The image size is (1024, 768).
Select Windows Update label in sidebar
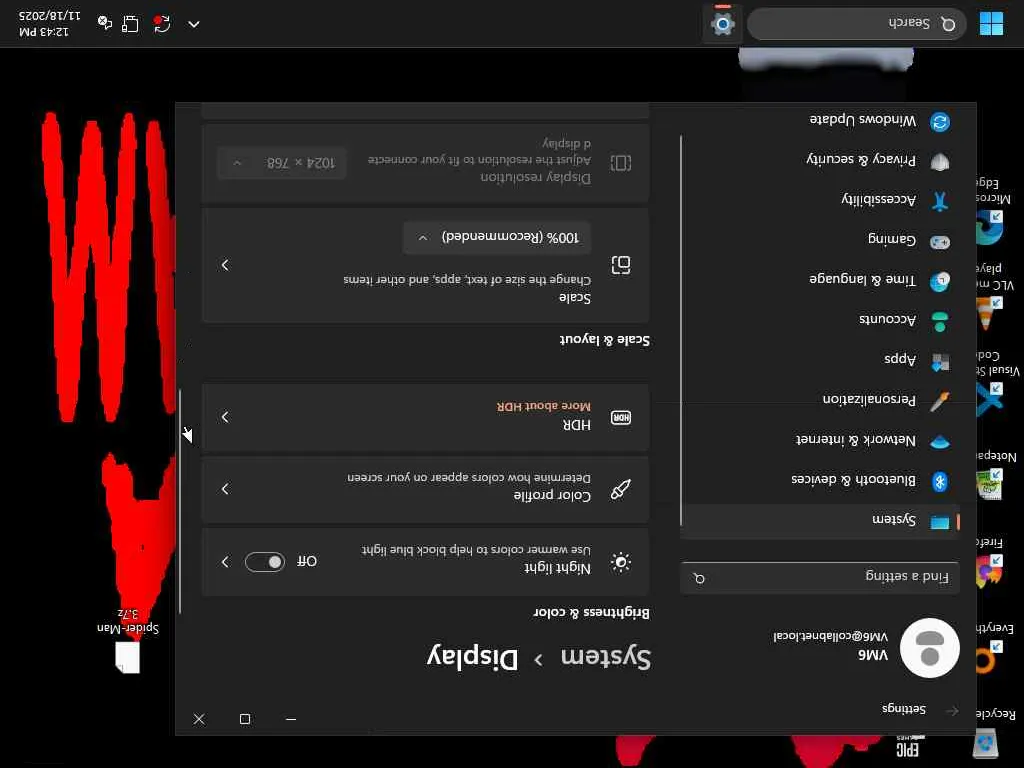coord(863,120)
